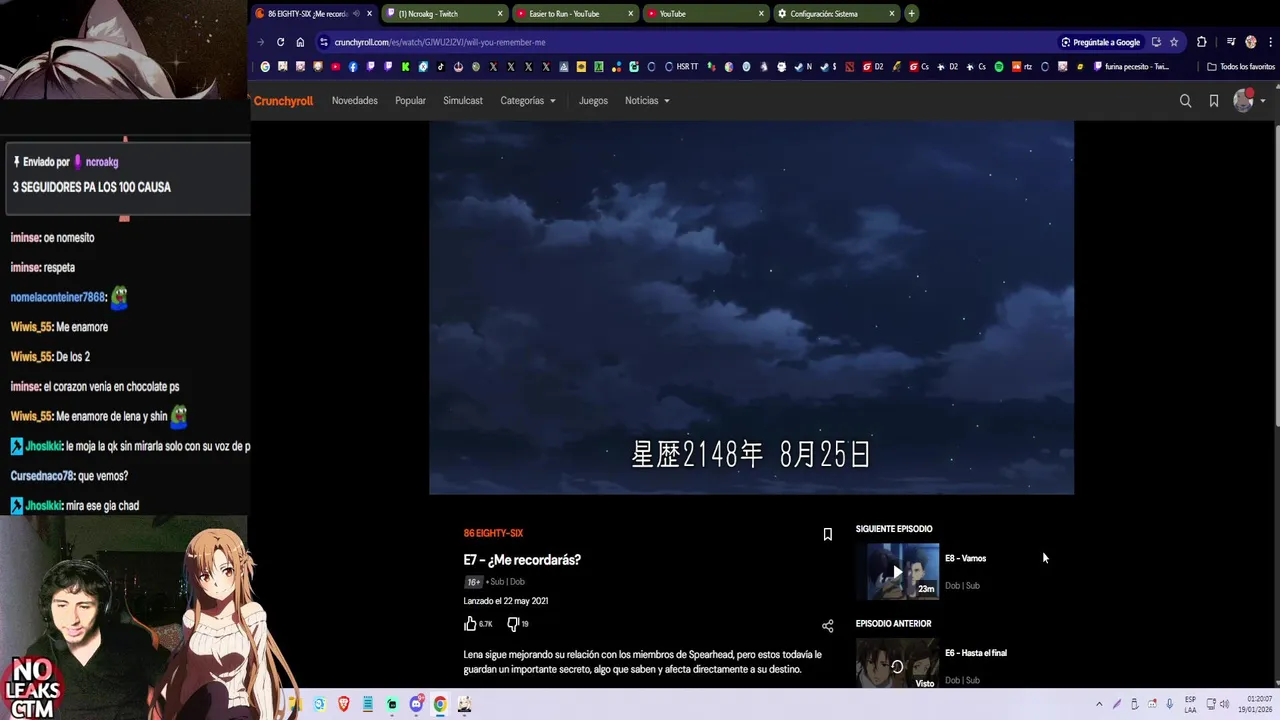Viewport: 1280px width, 720px height.
Task: Expand the Categorías dropdown
Action: [x=528, y=101]
